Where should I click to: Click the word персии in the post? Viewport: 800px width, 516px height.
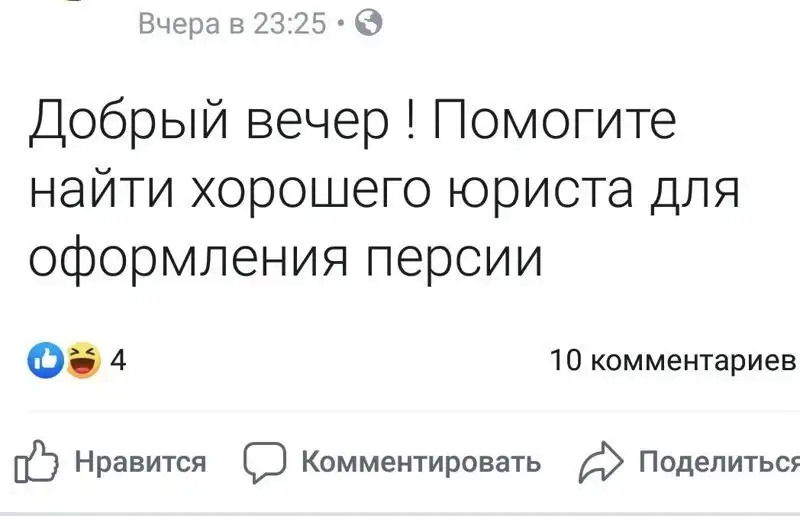click(x=456, y=259)
